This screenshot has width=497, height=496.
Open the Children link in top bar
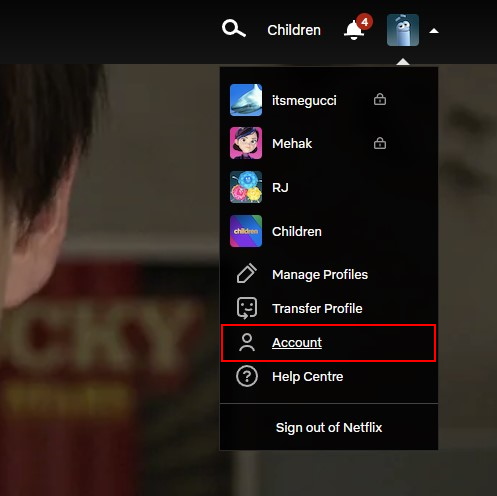click(x=294, y=30)
